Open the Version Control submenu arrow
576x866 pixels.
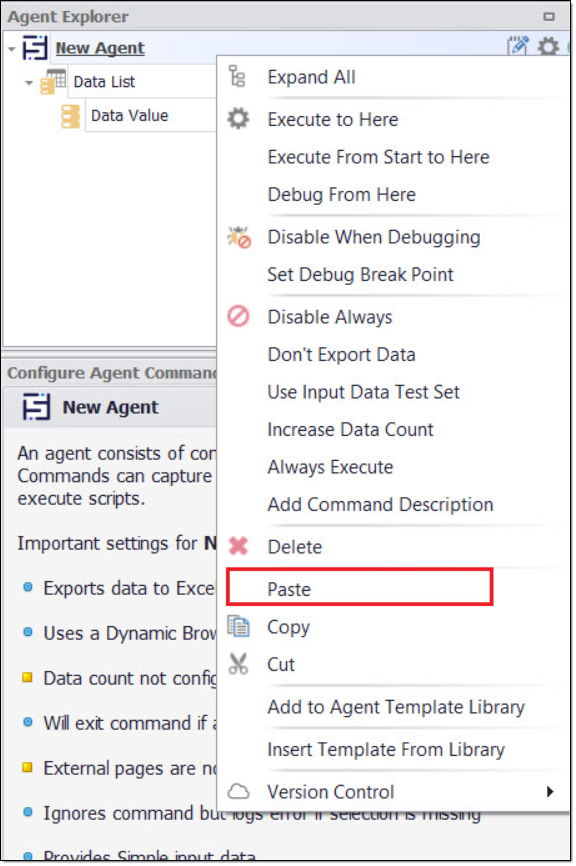tap(549, 791)
